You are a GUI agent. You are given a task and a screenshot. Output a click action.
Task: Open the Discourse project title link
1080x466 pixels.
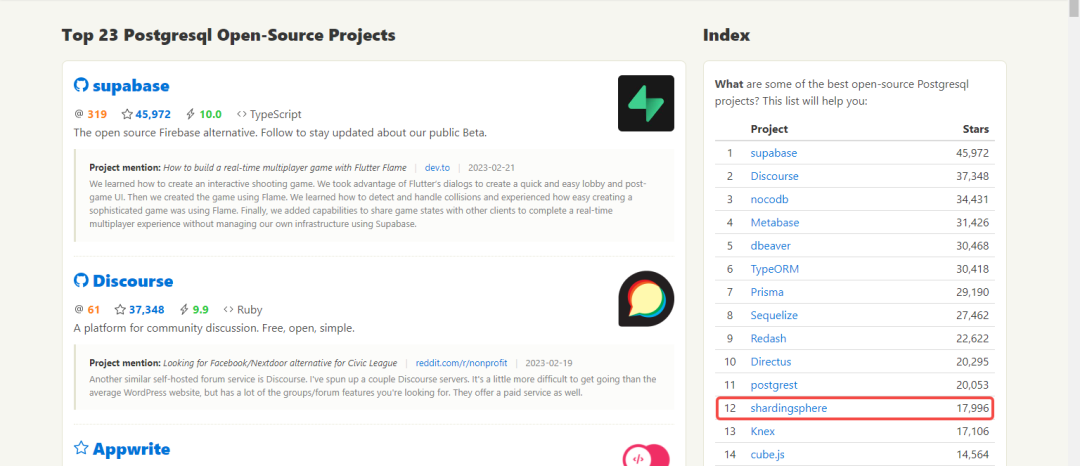[133, 281]
